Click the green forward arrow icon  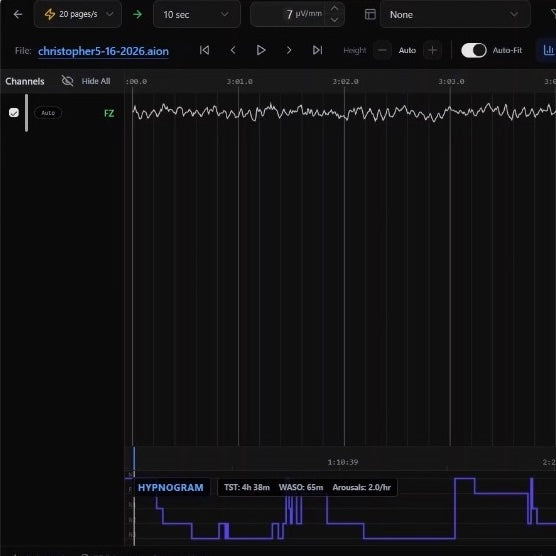coord(137,14)
